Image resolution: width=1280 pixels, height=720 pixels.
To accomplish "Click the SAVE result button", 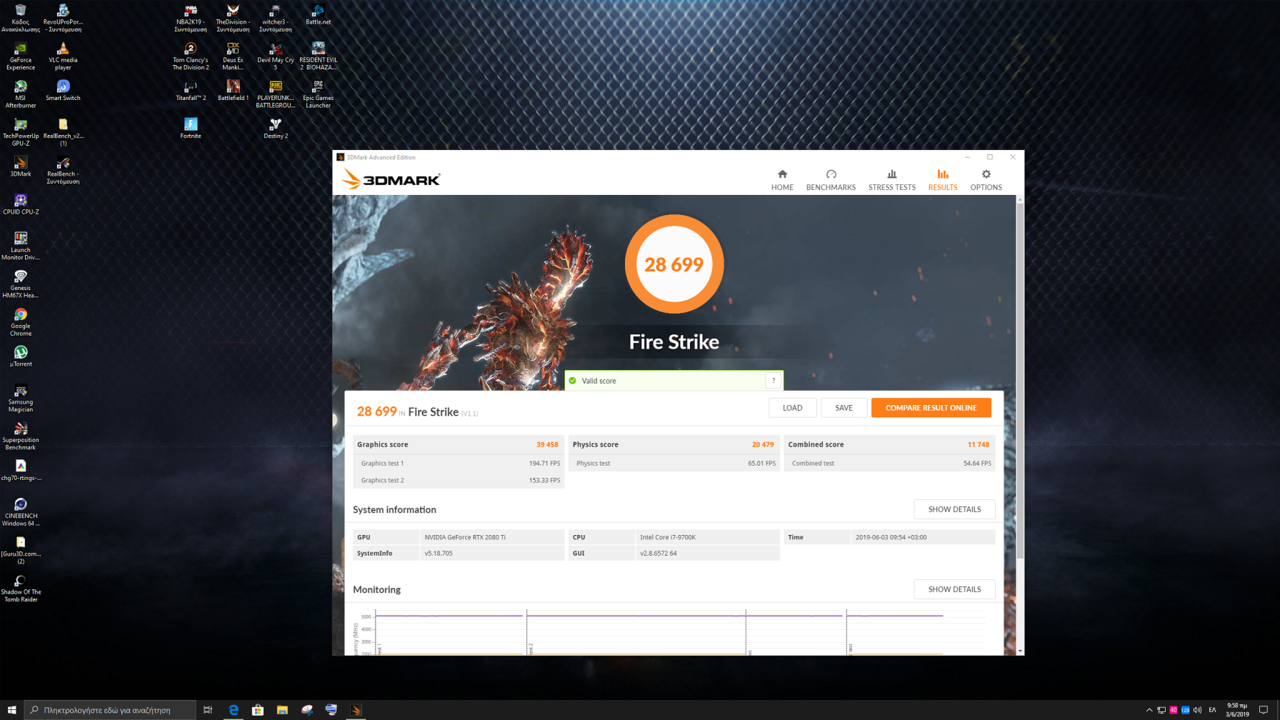I will (x=844, y=408).
